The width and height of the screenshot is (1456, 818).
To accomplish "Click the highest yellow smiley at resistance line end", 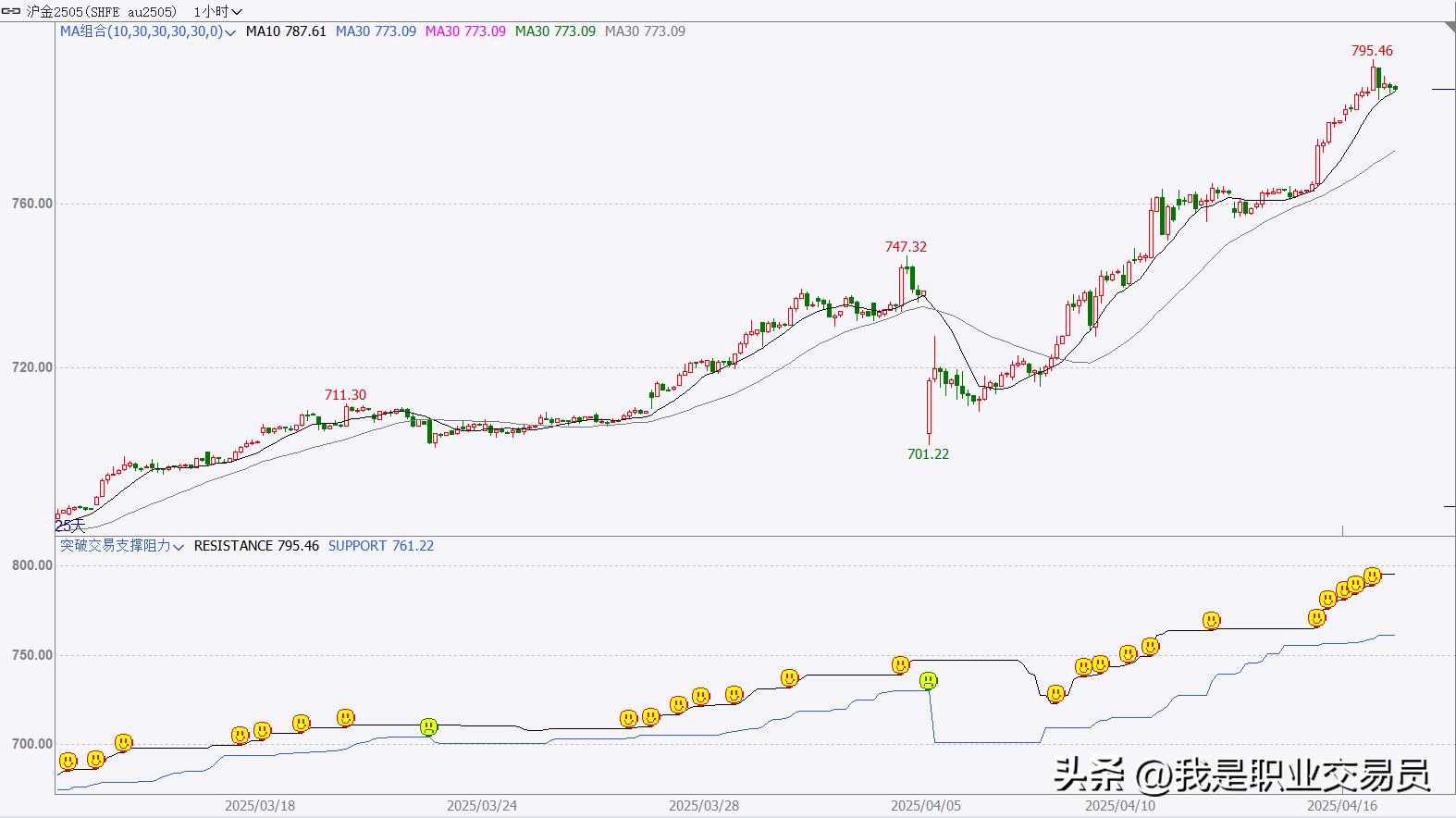I will 1373,576.
